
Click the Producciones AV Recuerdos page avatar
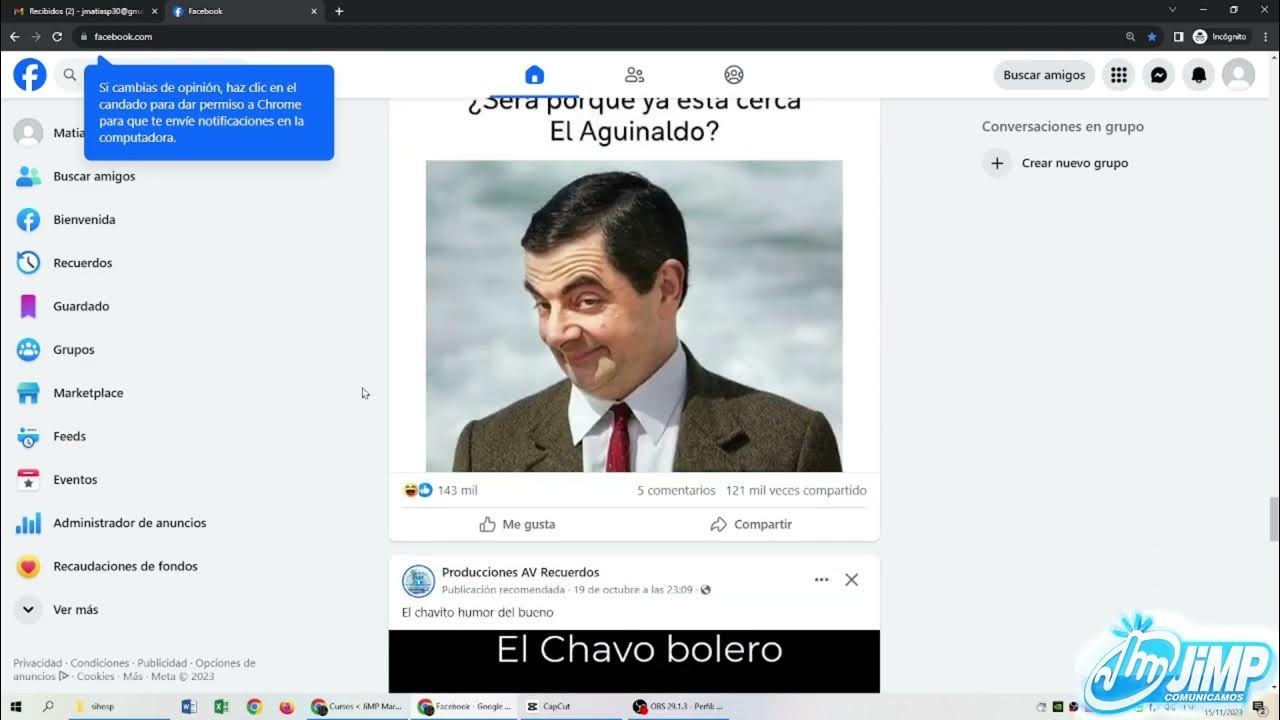(418, 581)
